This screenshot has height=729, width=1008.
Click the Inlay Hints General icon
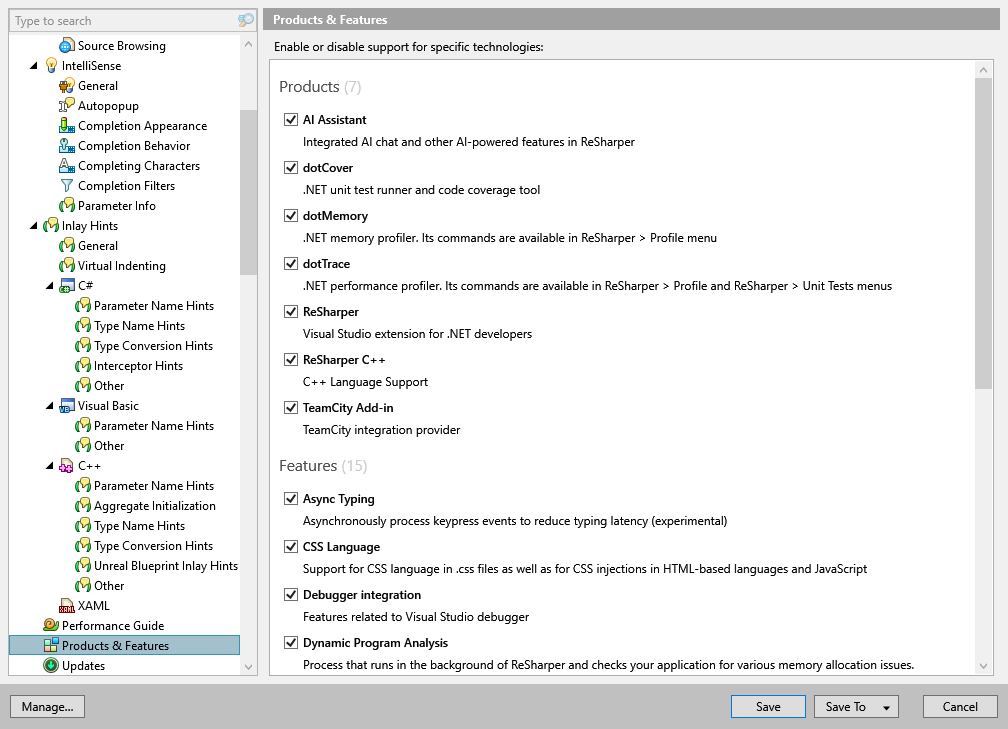pyautogui.click(x=67, y=246)
